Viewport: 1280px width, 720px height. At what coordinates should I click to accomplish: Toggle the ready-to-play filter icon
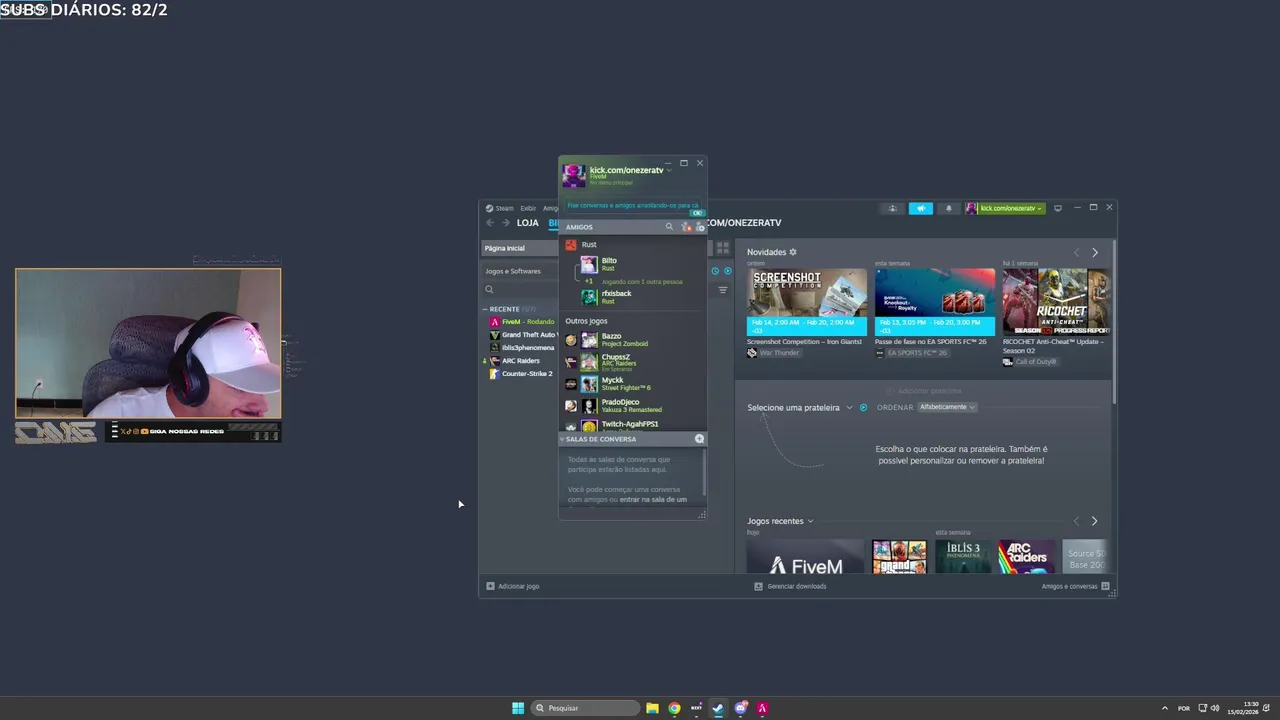[x=728, y=271]
